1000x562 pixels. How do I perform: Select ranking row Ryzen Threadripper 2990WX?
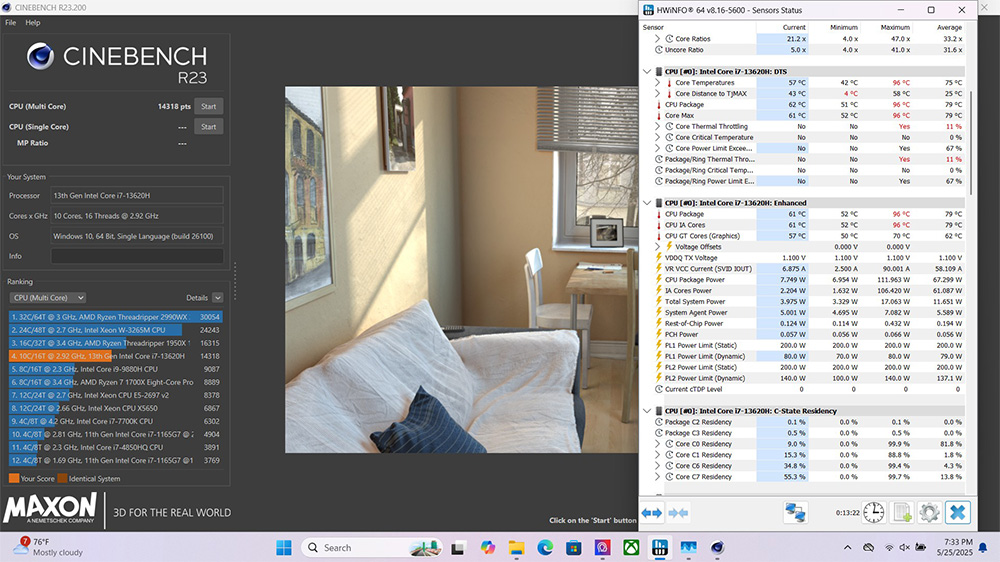[x=115, y=317]
